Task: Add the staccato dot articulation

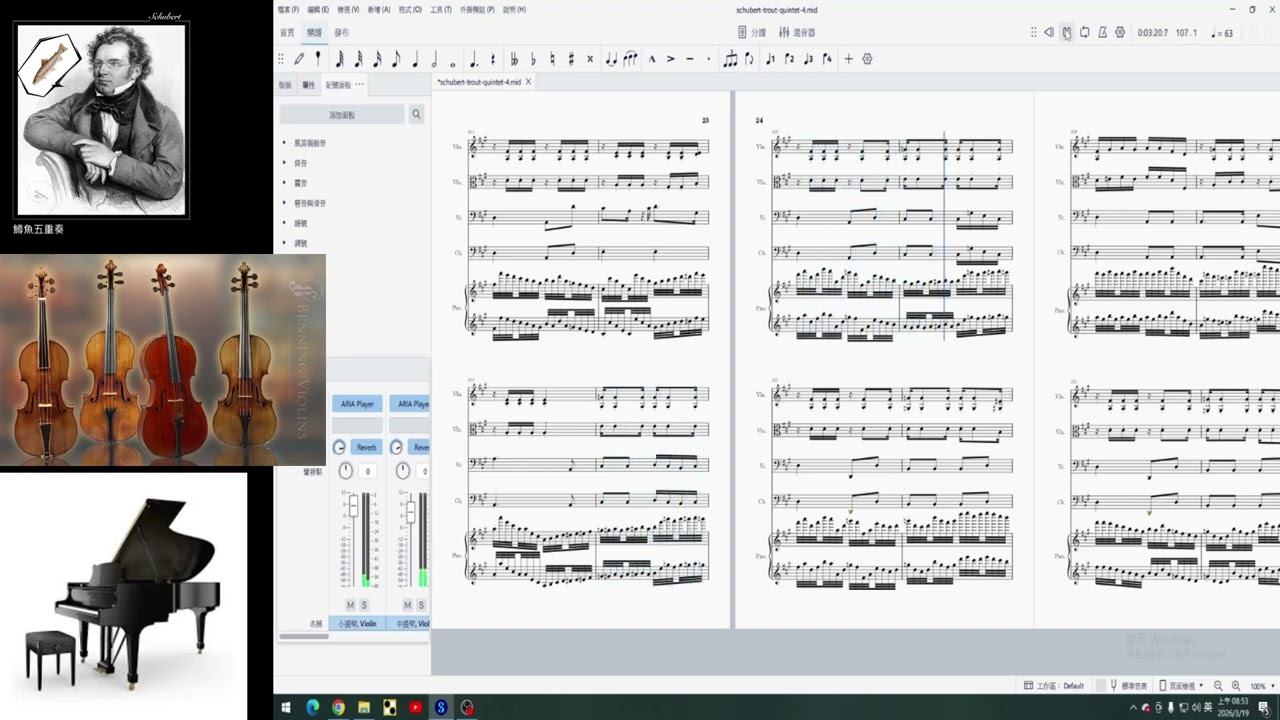Action: point(709,59)
